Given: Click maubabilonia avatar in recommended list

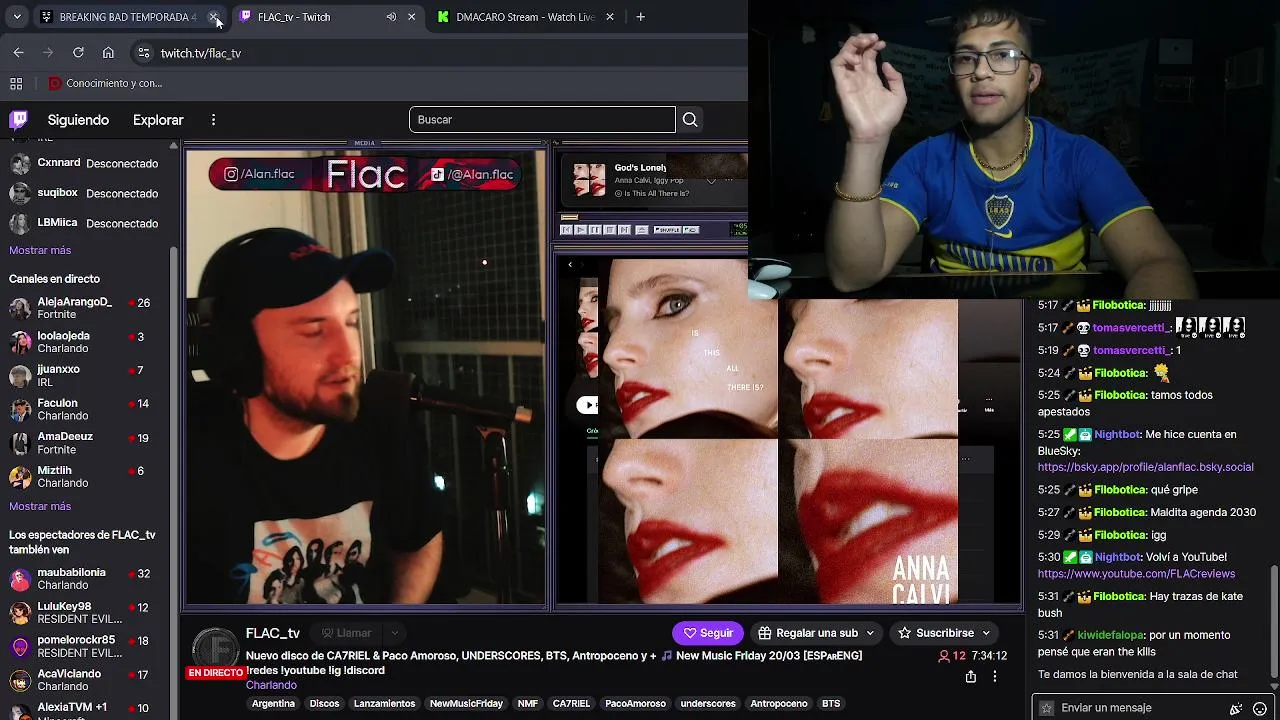Looking at the screenshot, I should tap(19, 579).
